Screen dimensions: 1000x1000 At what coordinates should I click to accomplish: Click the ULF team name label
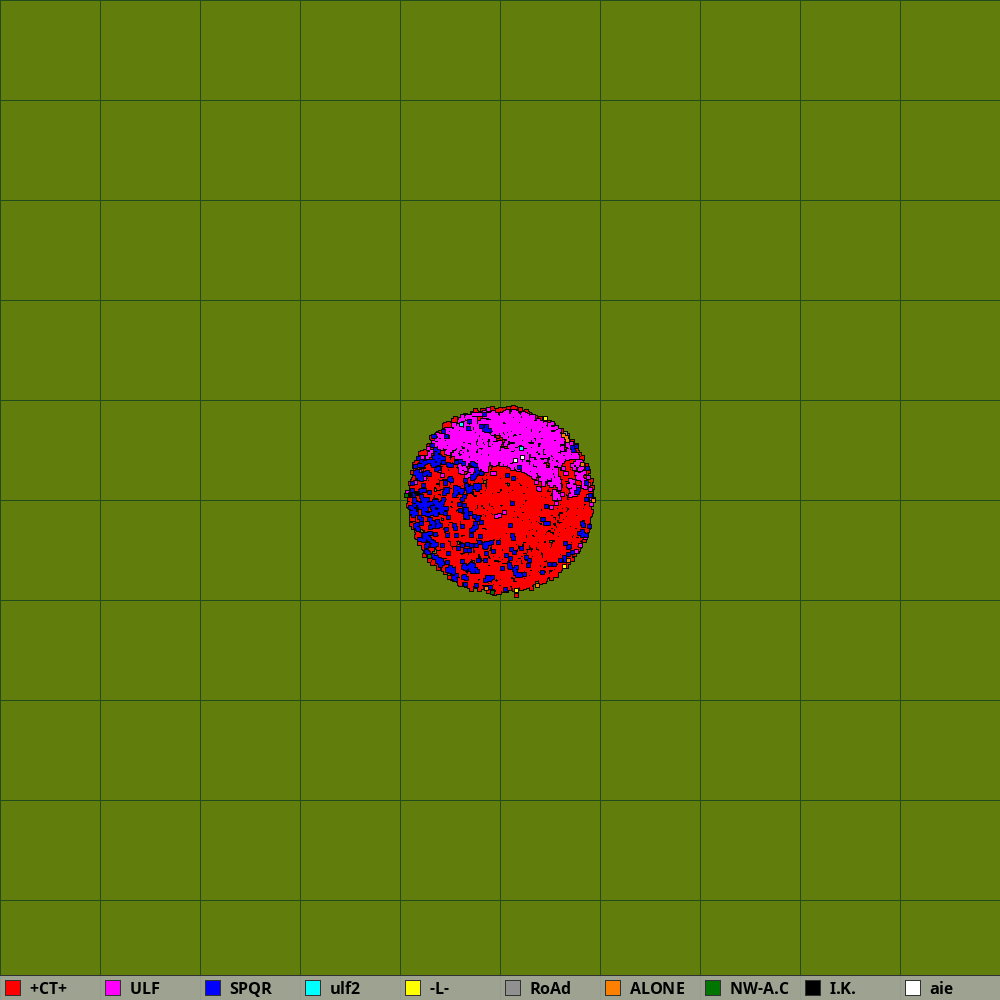145,988
